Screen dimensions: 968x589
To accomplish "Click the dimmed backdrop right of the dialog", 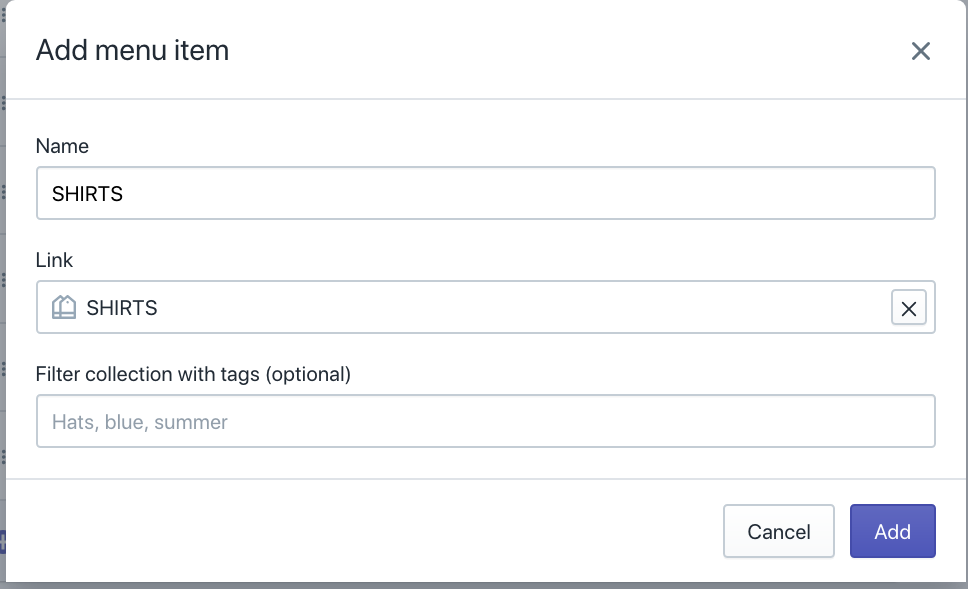I will (x=964, y=300).
